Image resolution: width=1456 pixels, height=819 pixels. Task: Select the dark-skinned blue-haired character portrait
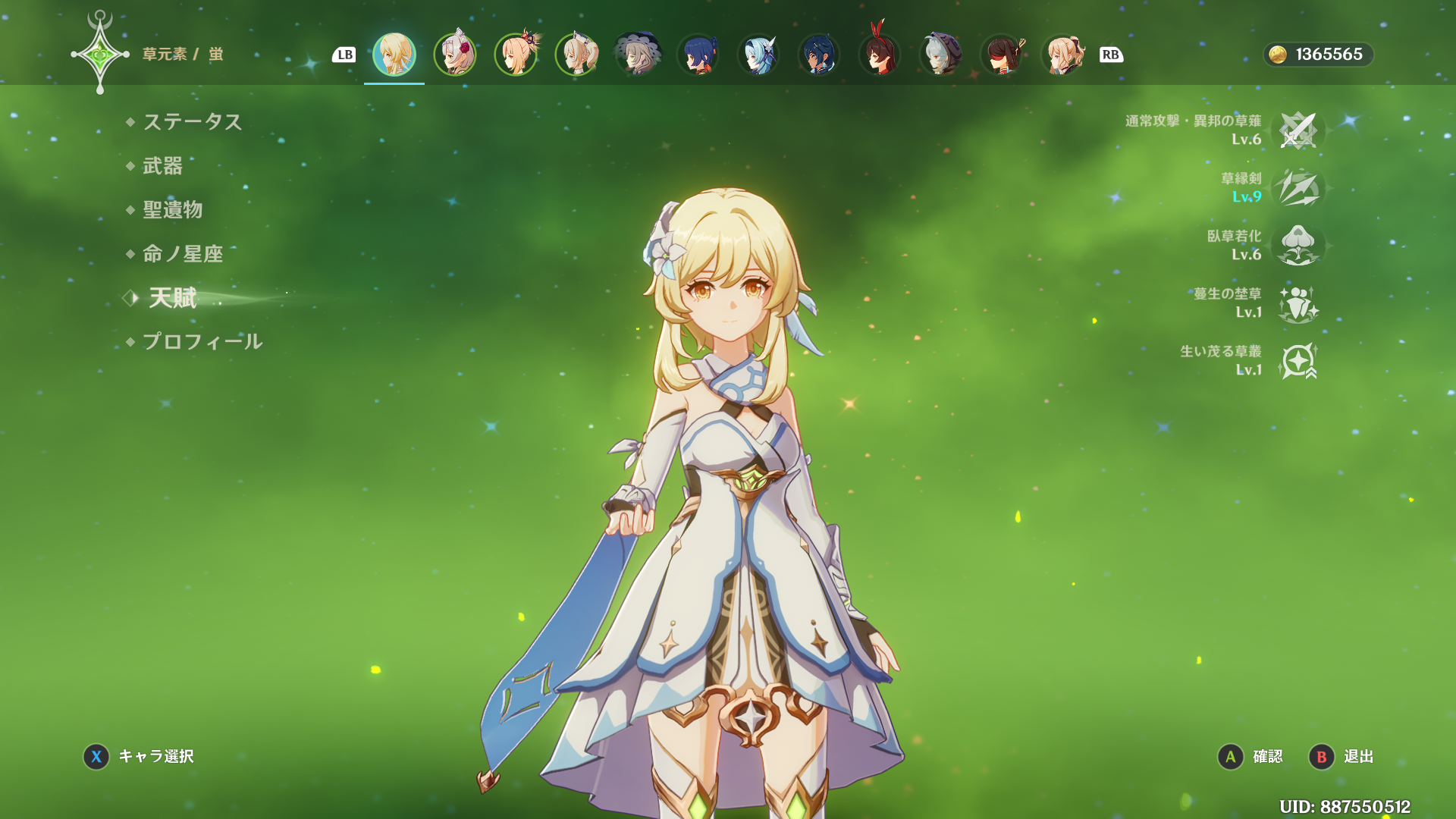pyautogui.click(x=819, y=55)
